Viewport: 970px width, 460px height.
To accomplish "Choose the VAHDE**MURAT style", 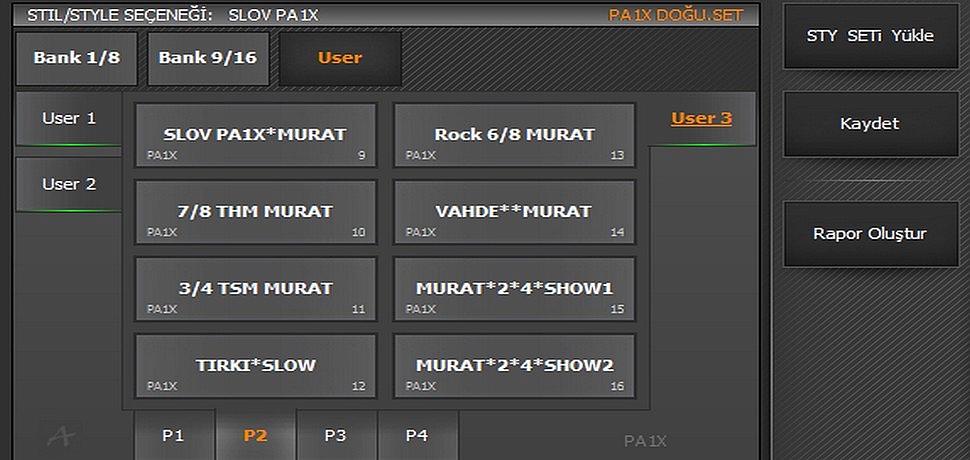I will (x=514, y=212).
